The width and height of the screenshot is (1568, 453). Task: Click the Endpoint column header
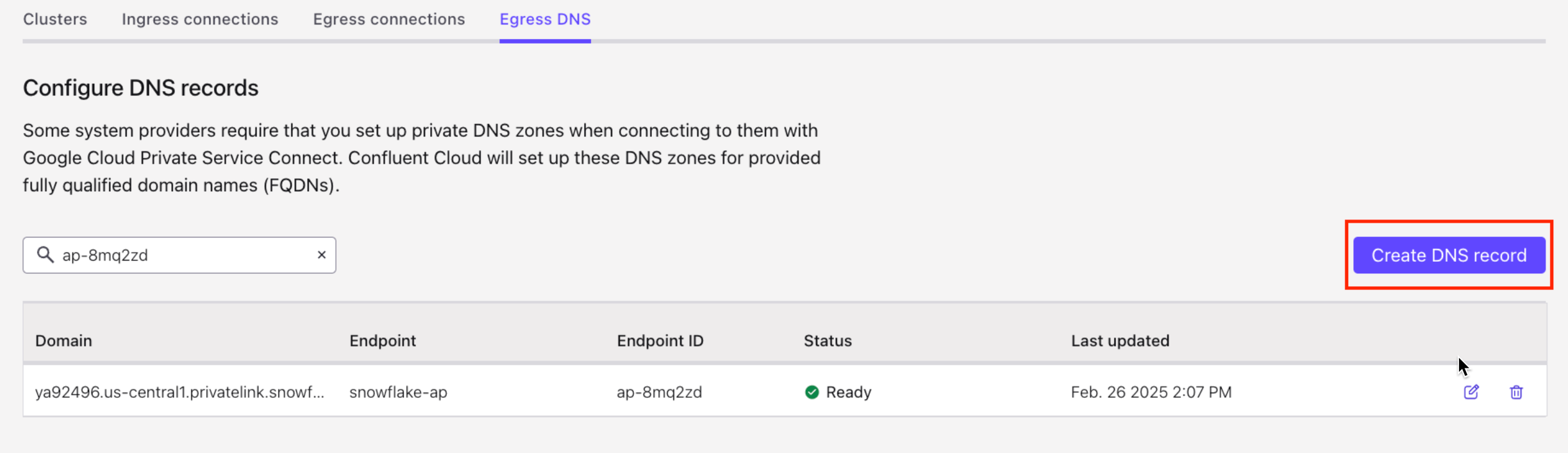pos(382,341)
